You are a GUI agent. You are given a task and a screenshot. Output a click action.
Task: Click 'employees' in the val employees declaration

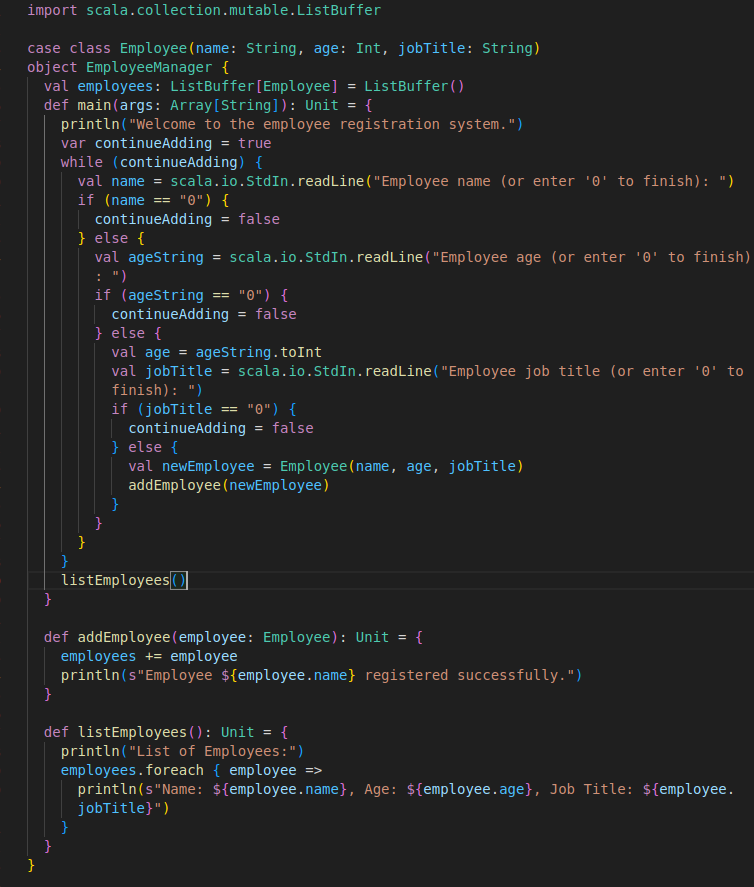point(115,86)
